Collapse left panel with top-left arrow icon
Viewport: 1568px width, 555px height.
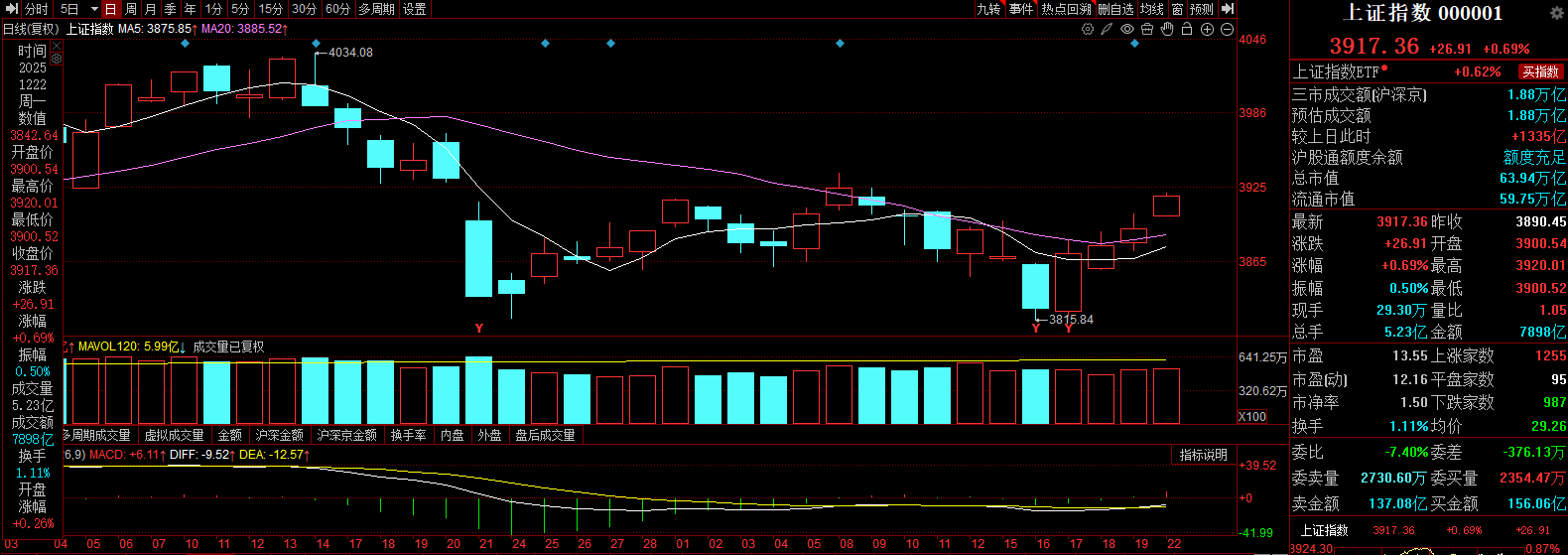12,9
